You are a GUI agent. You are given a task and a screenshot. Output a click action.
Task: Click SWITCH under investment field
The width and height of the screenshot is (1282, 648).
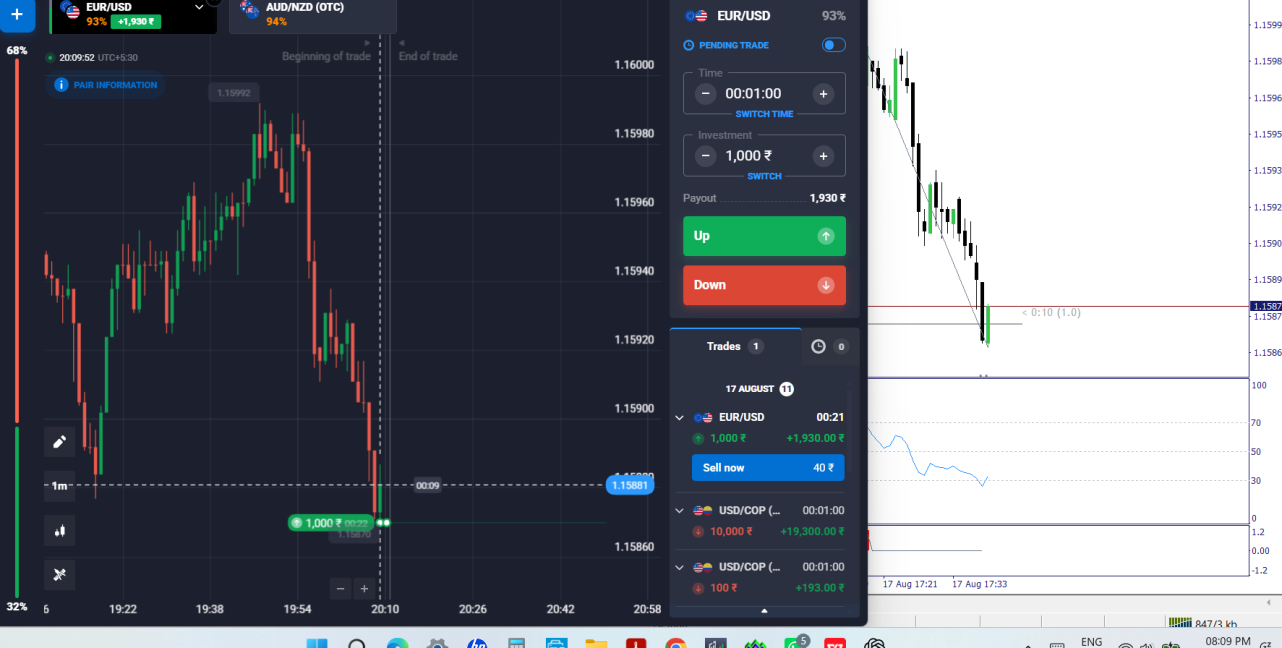click(x=764, y=176)
